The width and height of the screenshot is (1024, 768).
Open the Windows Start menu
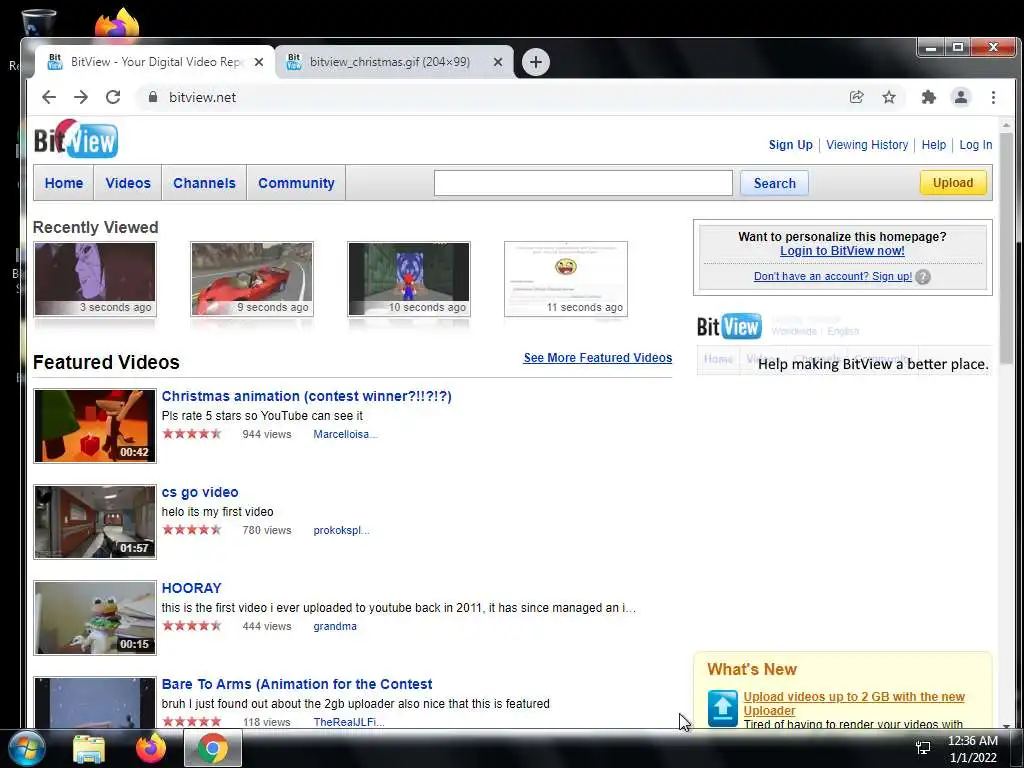[x=27, y=748]
